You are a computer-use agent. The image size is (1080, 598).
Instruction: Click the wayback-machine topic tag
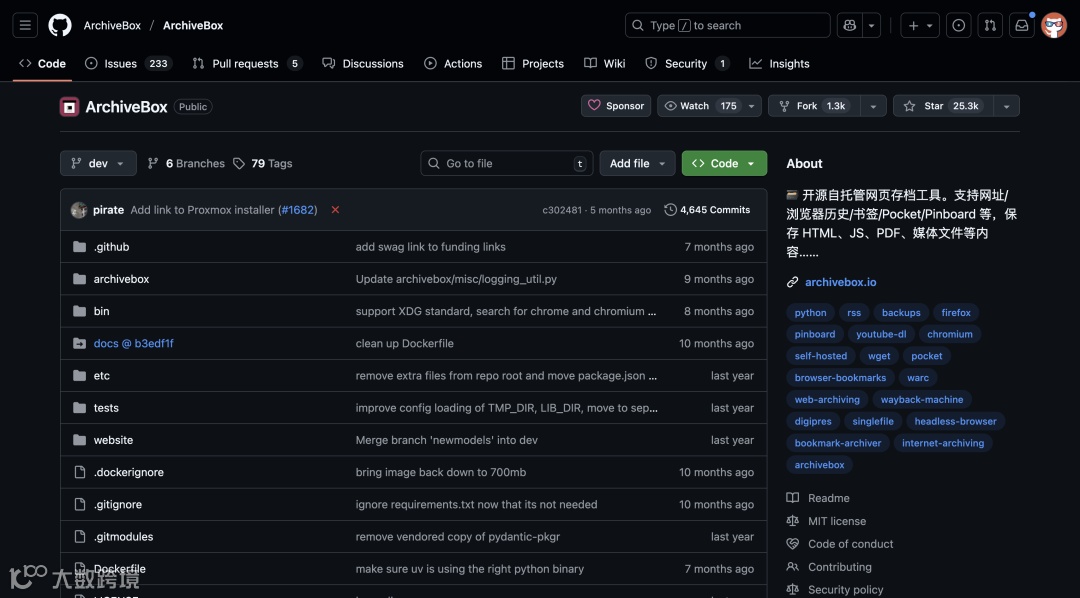[x=922, y=400]
